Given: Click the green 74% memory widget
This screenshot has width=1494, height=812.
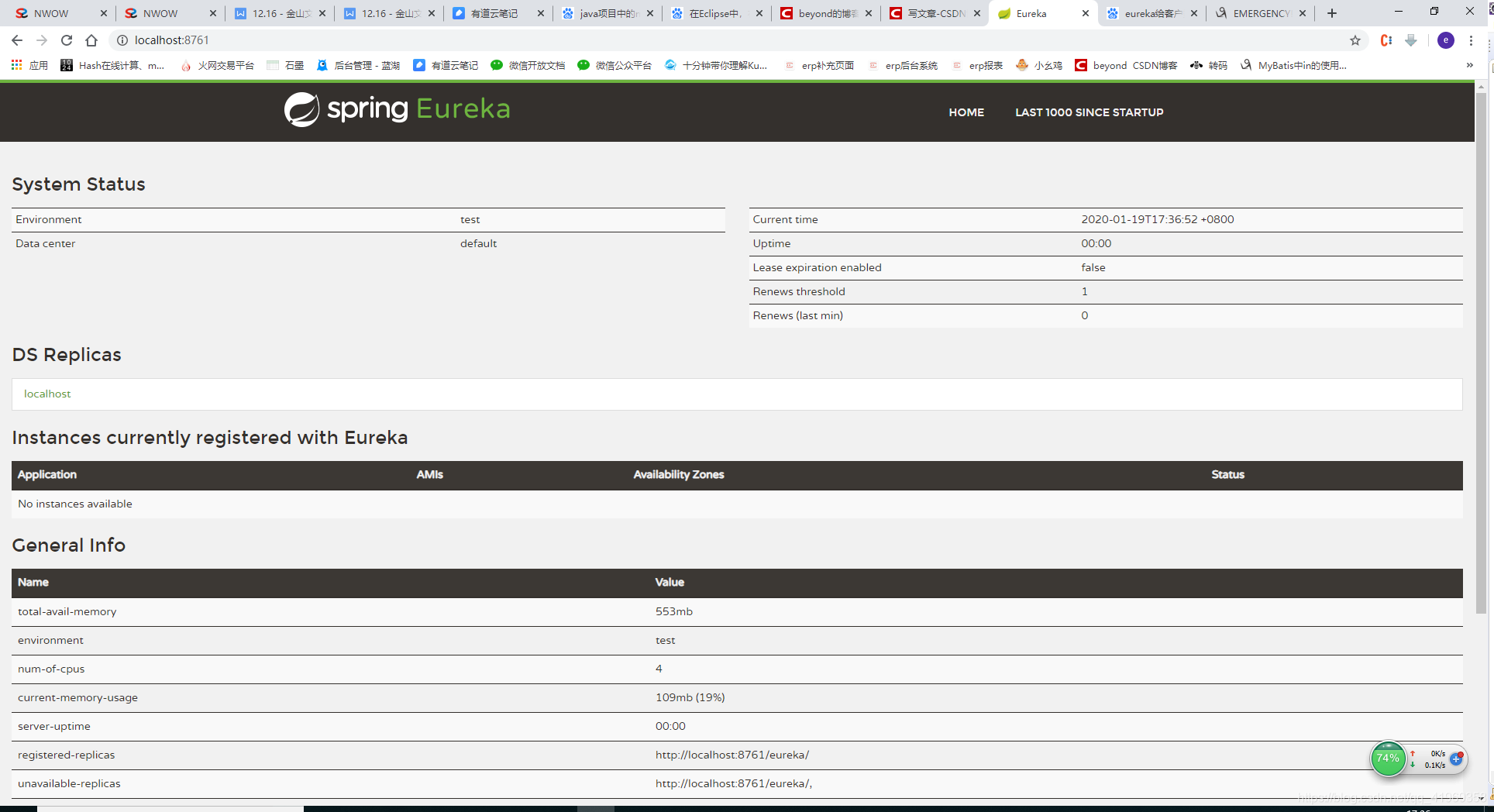Looking at the screenshot, I should (x=1388, y=759).
